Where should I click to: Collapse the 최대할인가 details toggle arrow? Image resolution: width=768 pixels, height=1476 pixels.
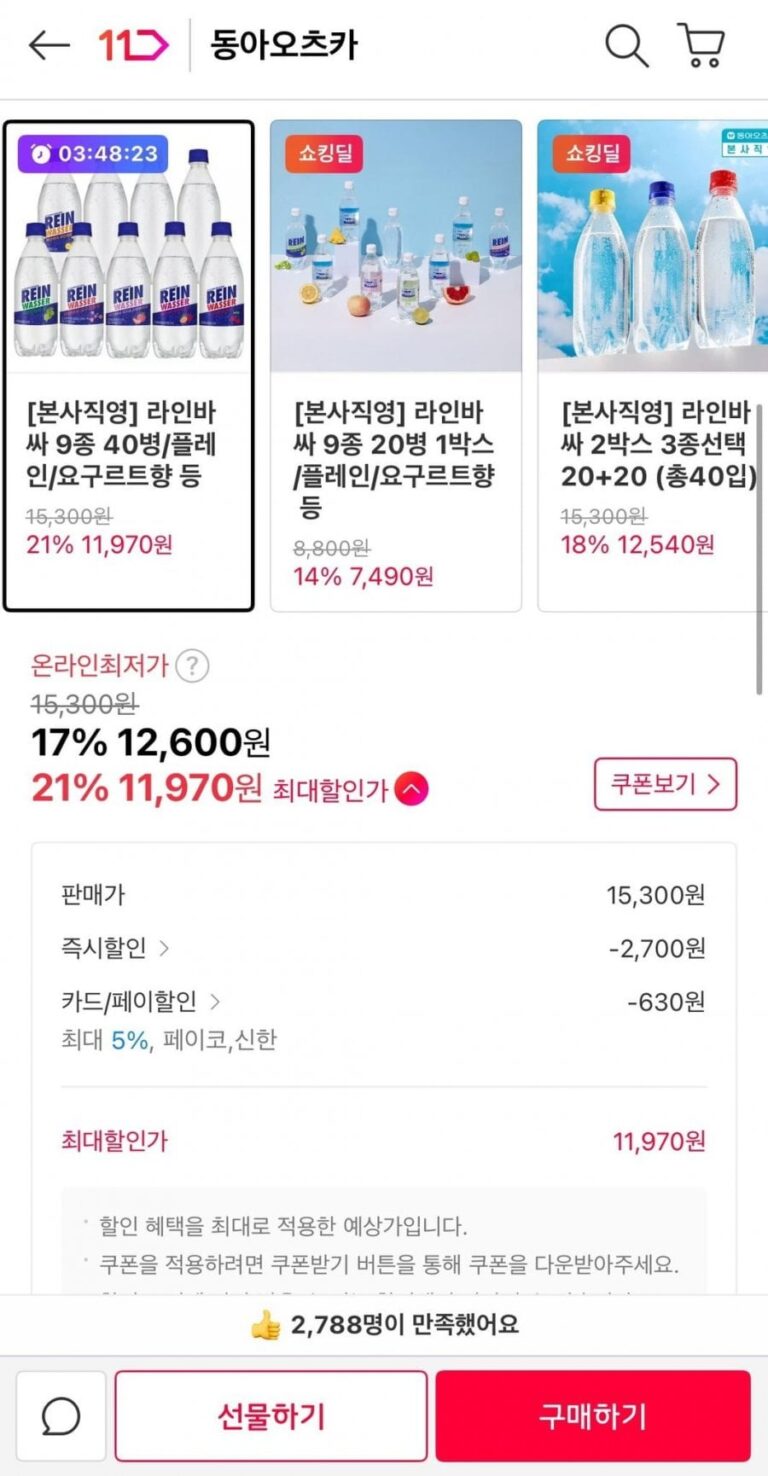tap(411, 790)
